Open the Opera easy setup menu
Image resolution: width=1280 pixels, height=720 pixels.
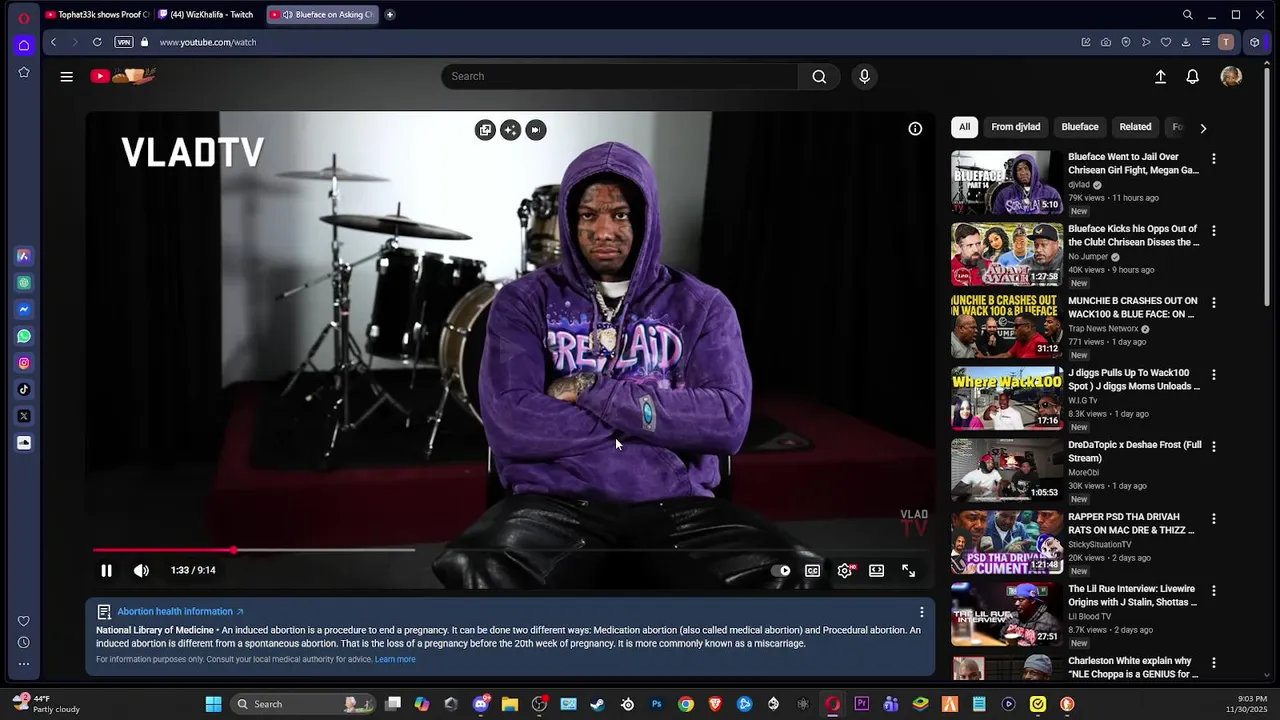[x=1206, y=42]
